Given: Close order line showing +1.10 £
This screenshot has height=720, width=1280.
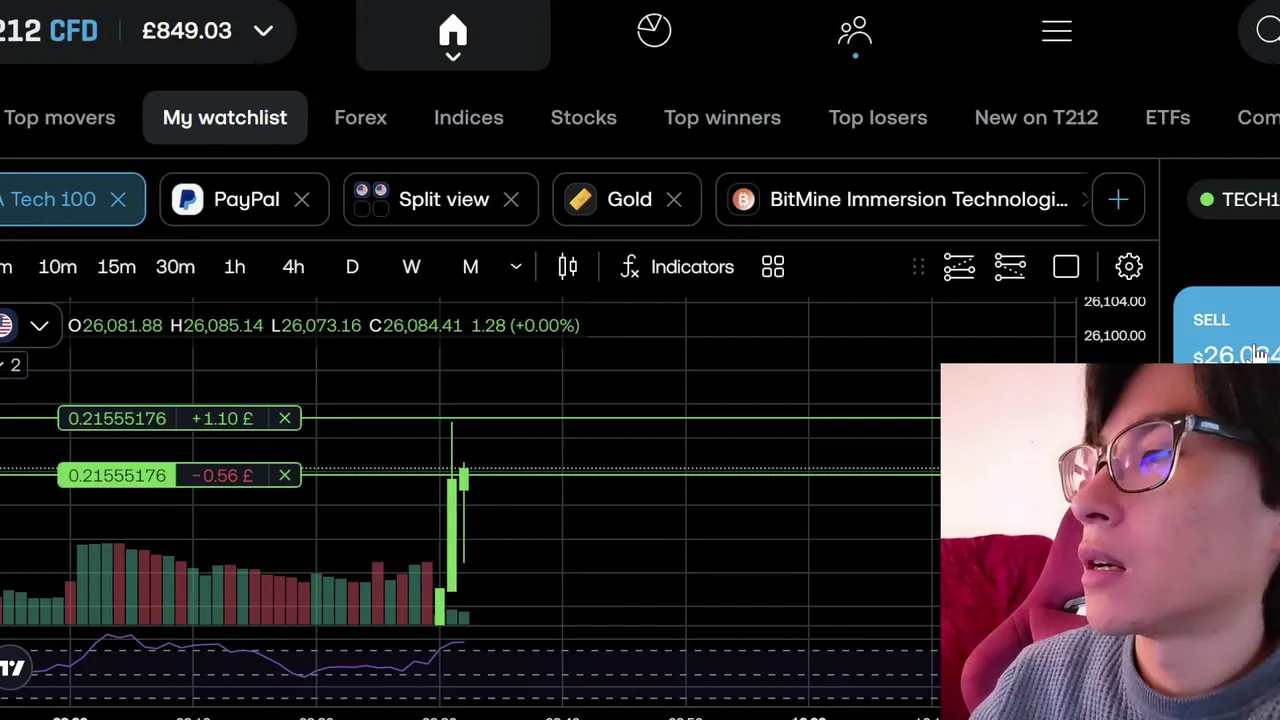Looking at the screenshot, I should click(x=285, y=418).
